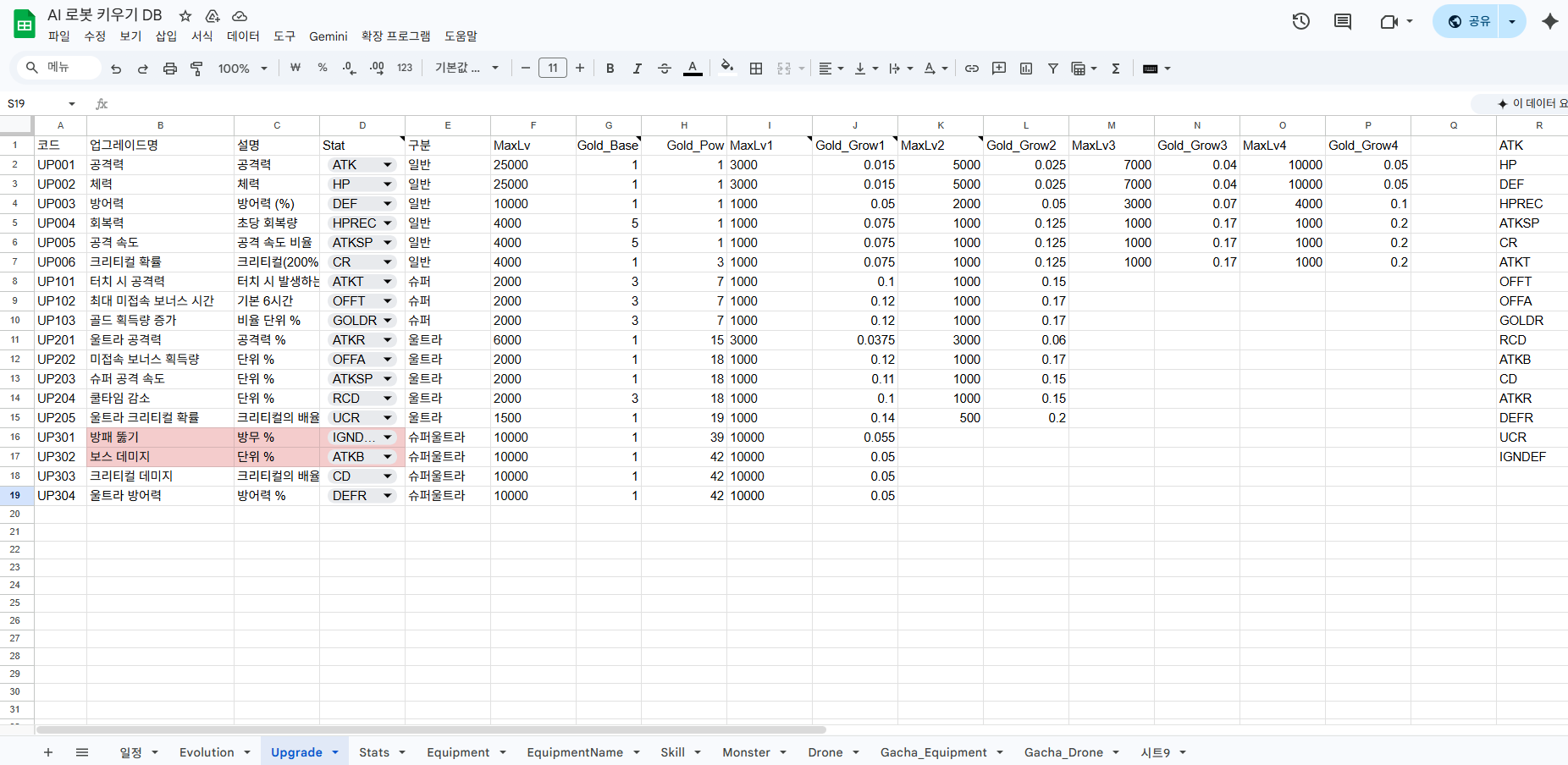Star the AI 로봇 키우기 DB document
The height and width of the screenshot is (765, 1568).
point(185,16)
